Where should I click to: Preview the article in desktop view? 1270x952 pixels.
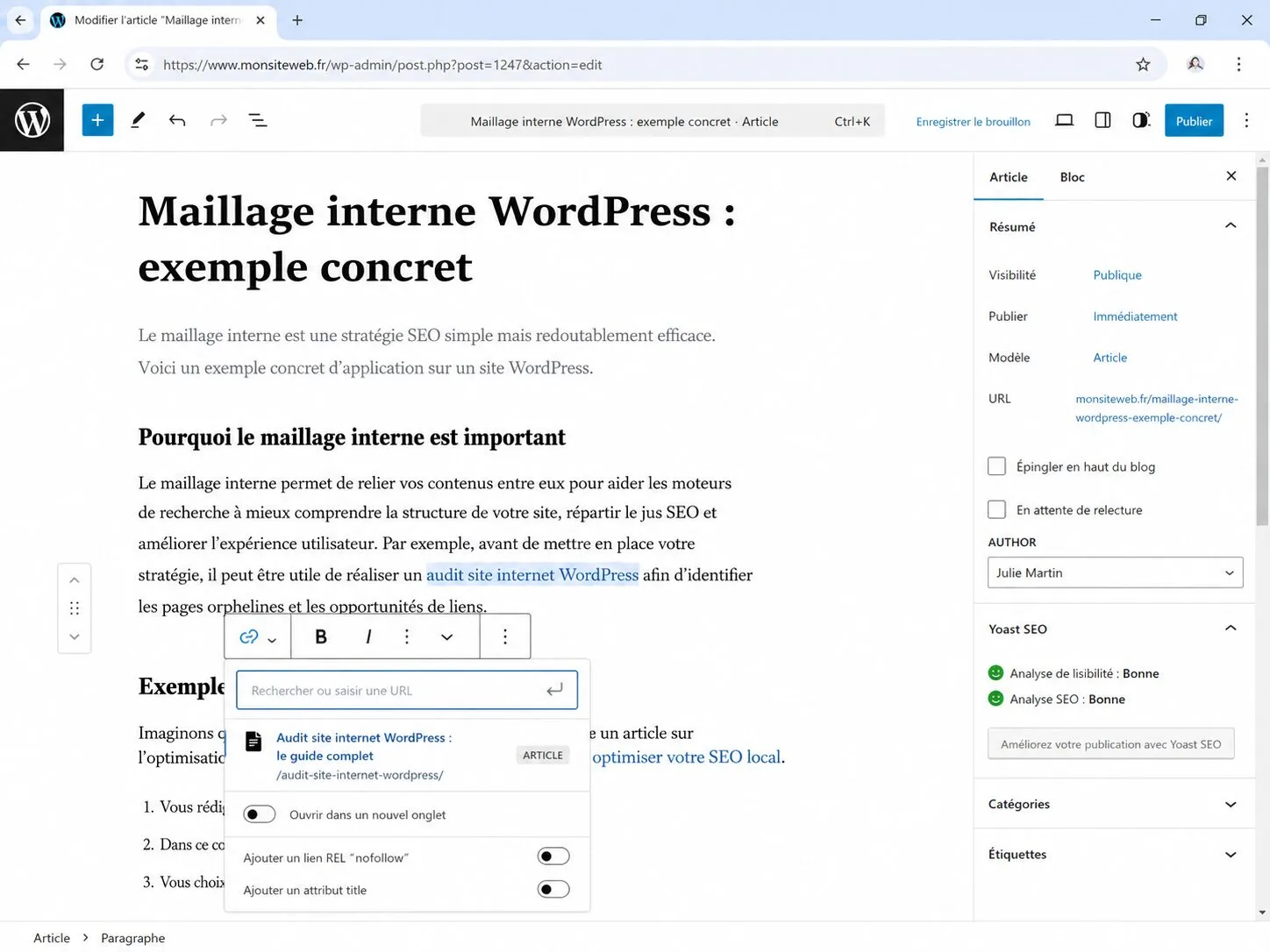tap(1064, 121)
